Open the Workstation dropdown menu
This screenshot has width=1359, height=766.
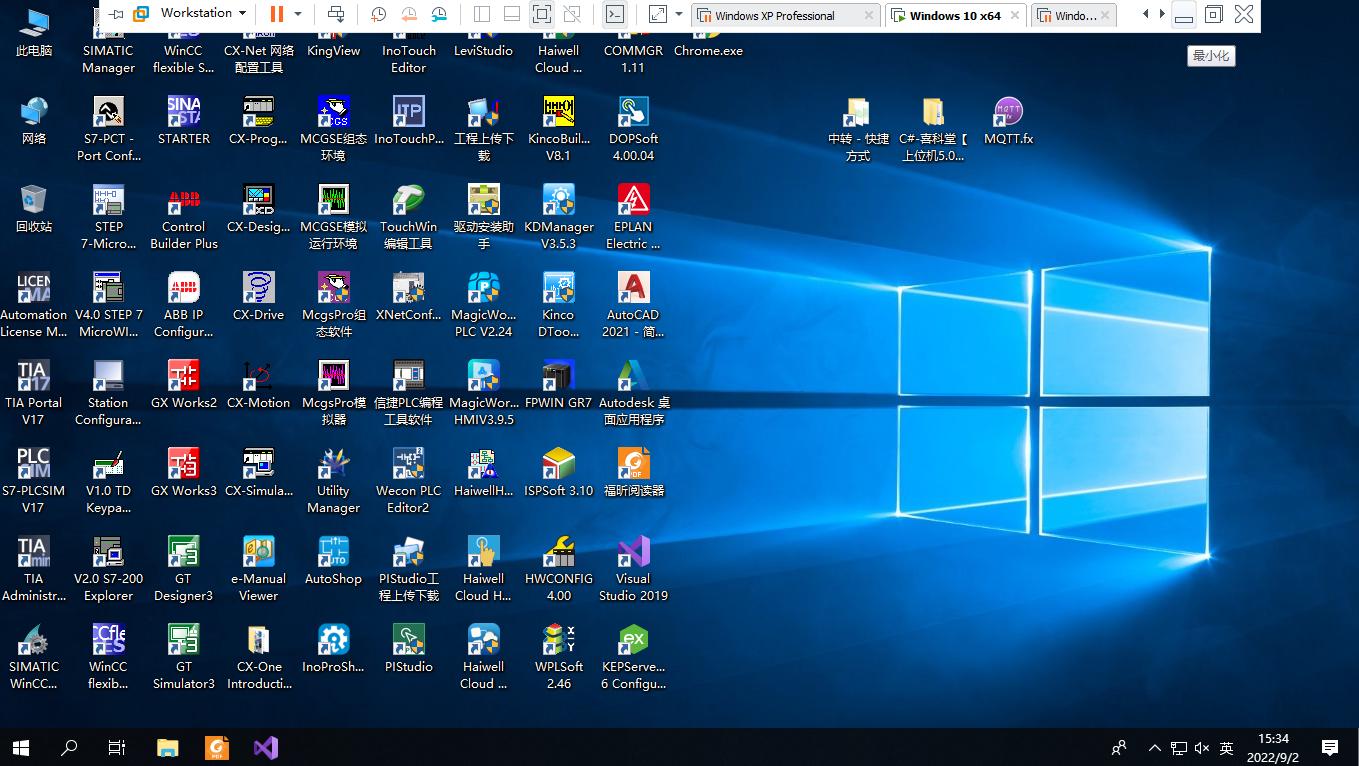click(203, 13)
